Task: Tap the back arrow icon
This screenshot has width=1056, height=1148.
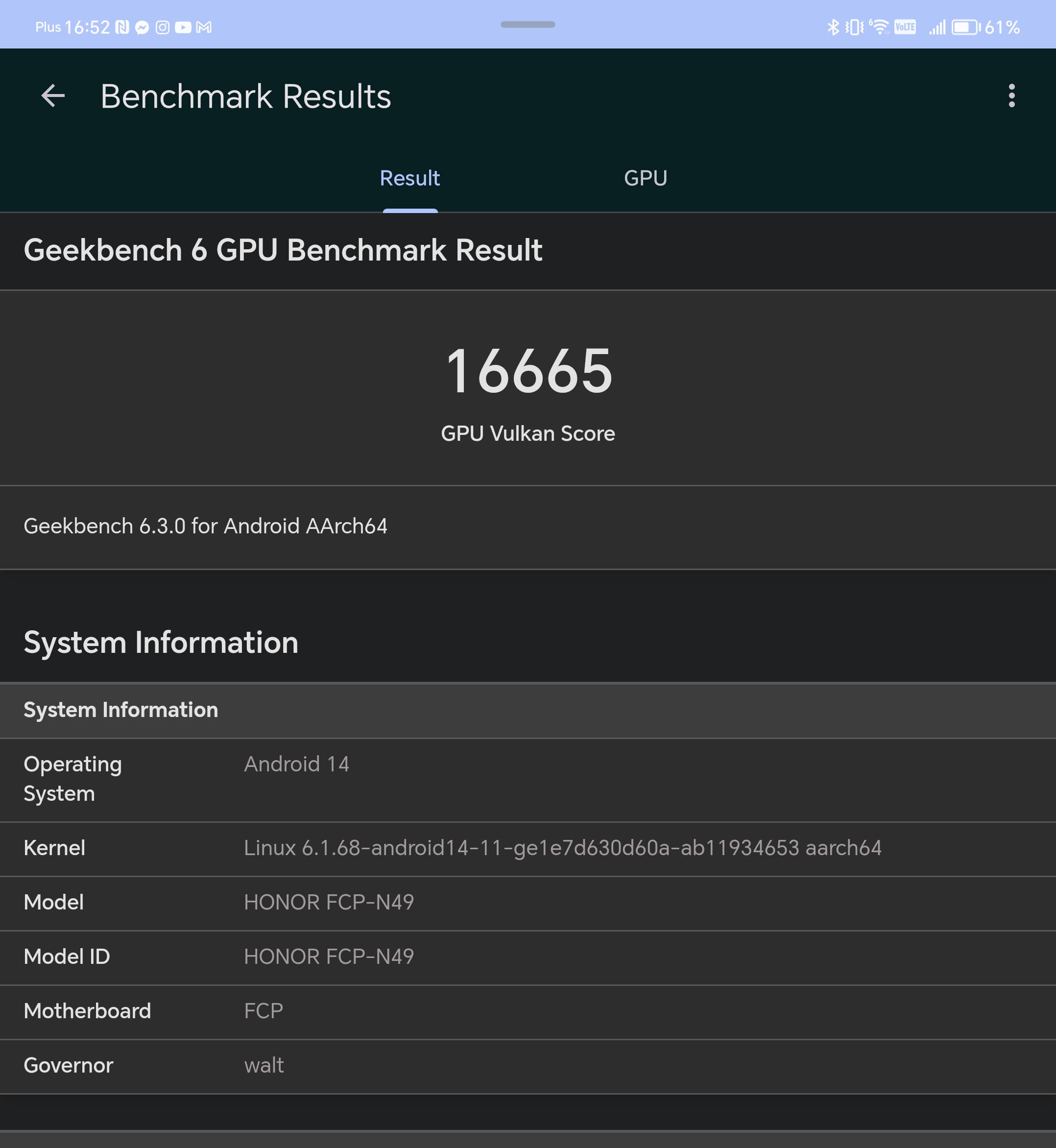Action: (x=53, y=96)
